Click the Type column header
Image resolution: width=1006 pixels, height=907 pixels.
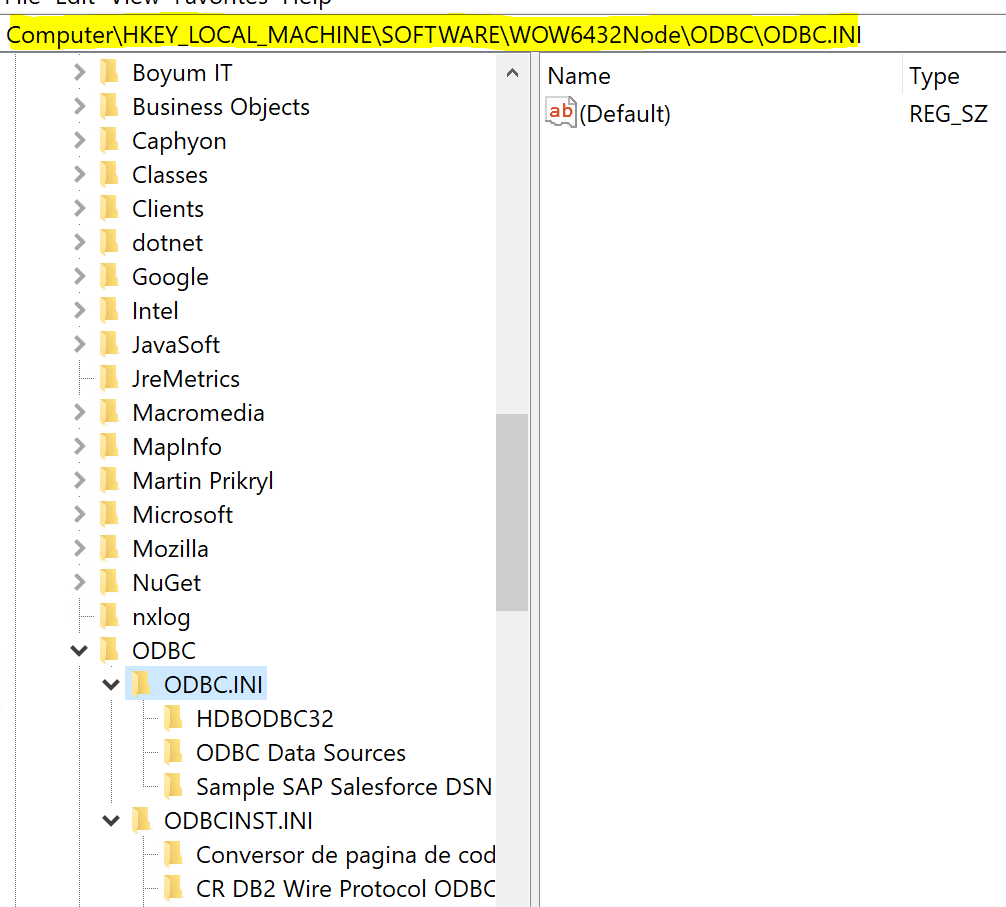(x=934, y=76)
